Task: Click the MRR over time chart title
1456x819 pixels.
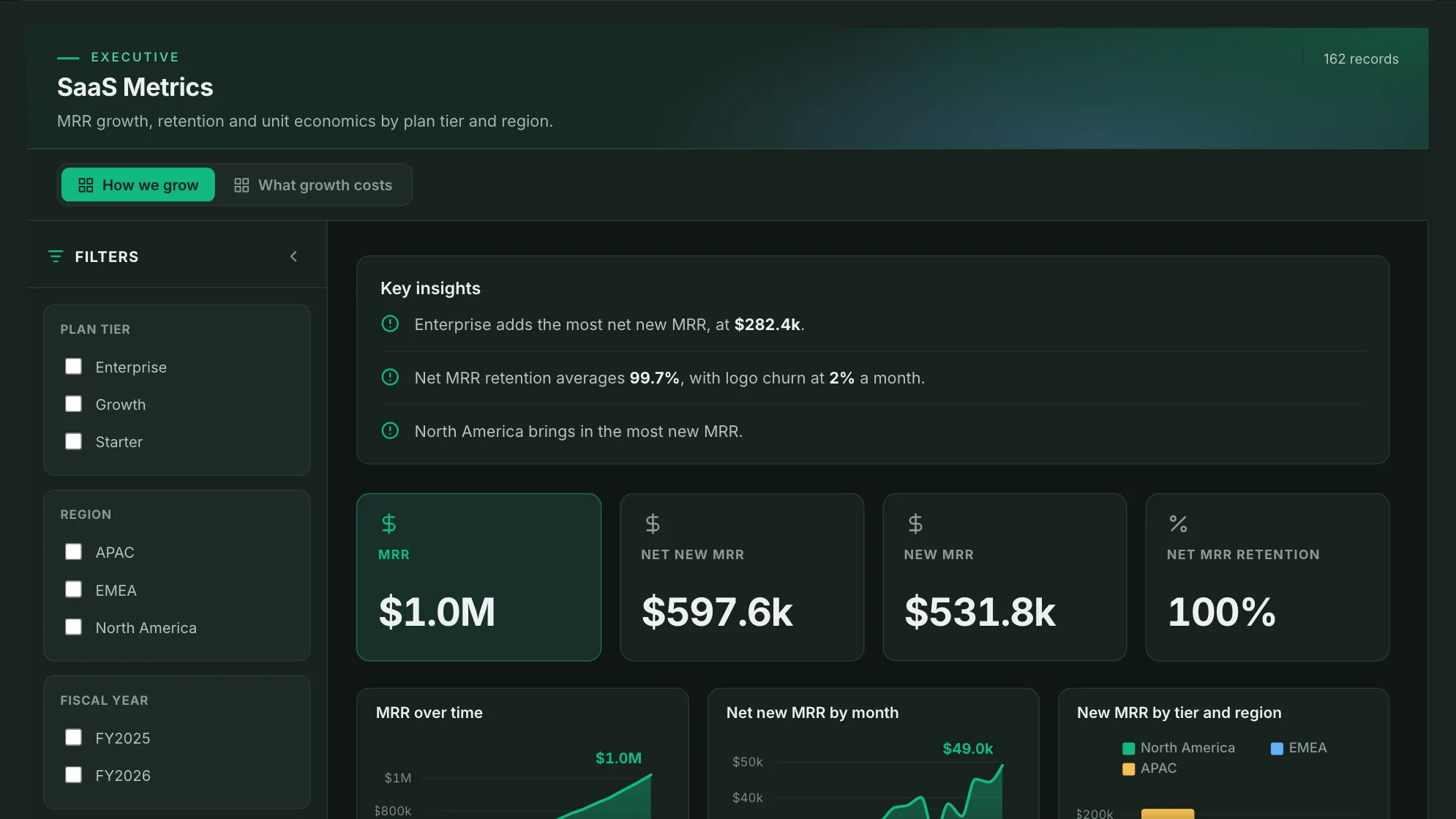Action: (x=429, y=713)
